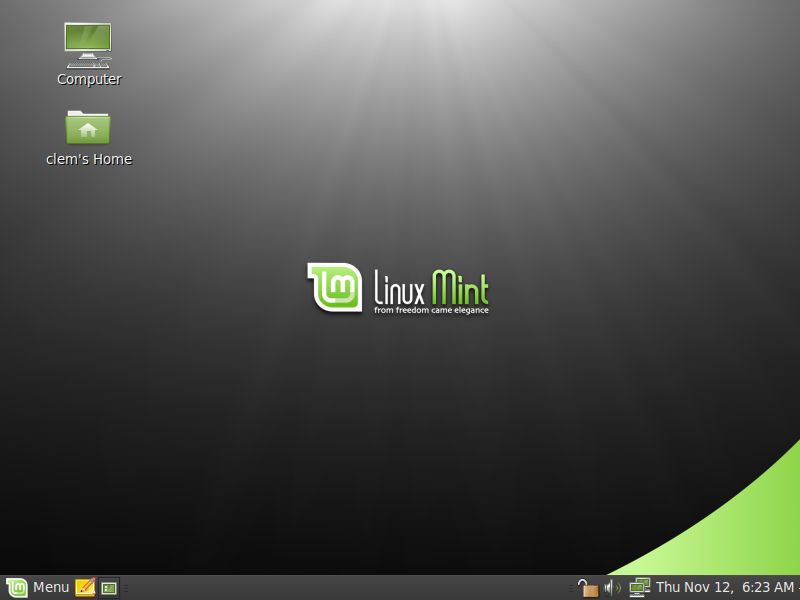Launch the text editor from the panel launcher
800x600 pixels.
[85, 587]
